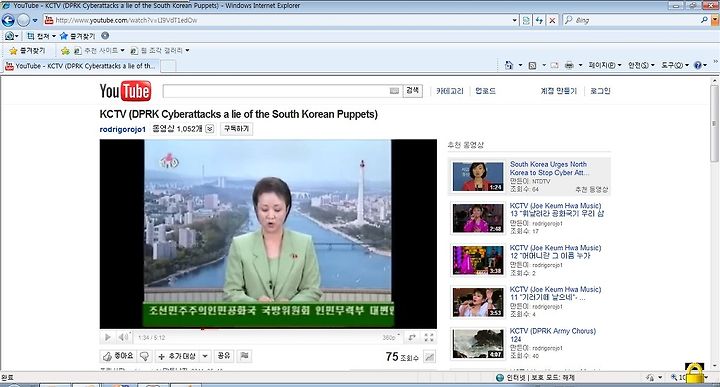Enter fullscreen with the fullscreen icon
Image resolution: width=720 pixels, height=387 pixels.
point(429,337)
